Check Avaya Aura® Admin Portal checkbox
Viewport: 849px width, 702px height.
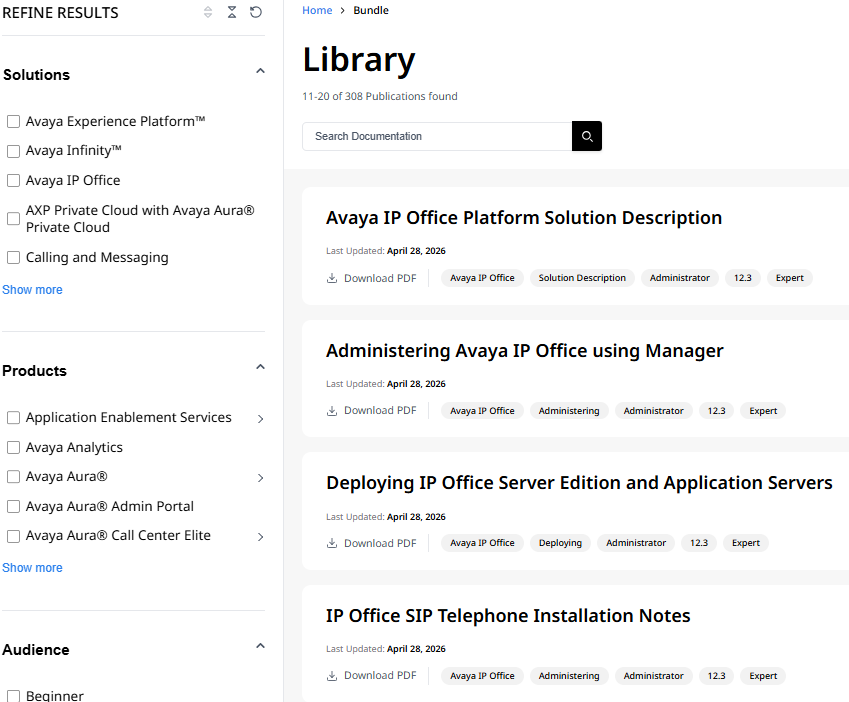[14, 507]
